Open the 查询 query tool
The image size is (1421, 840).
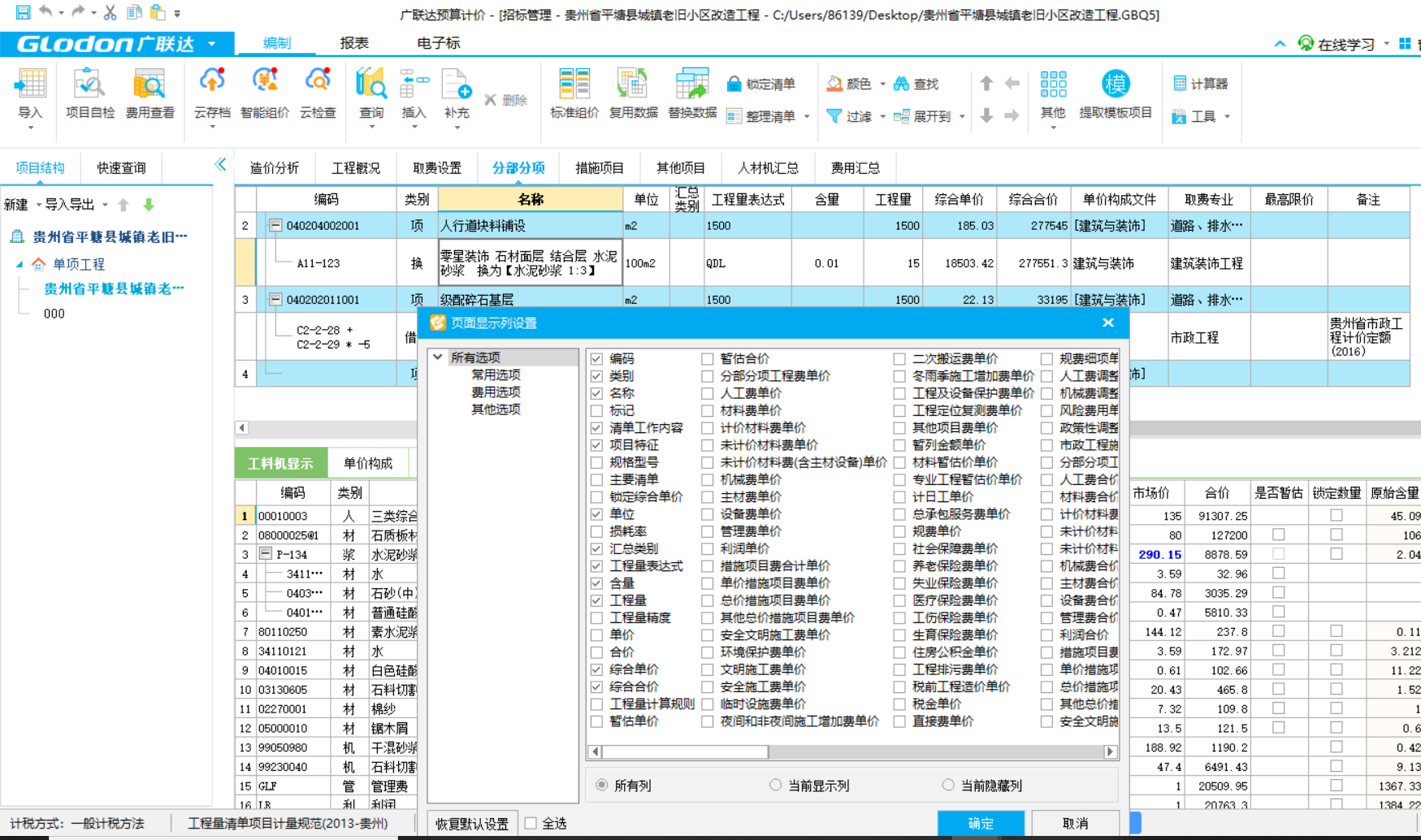coord(371,95)
